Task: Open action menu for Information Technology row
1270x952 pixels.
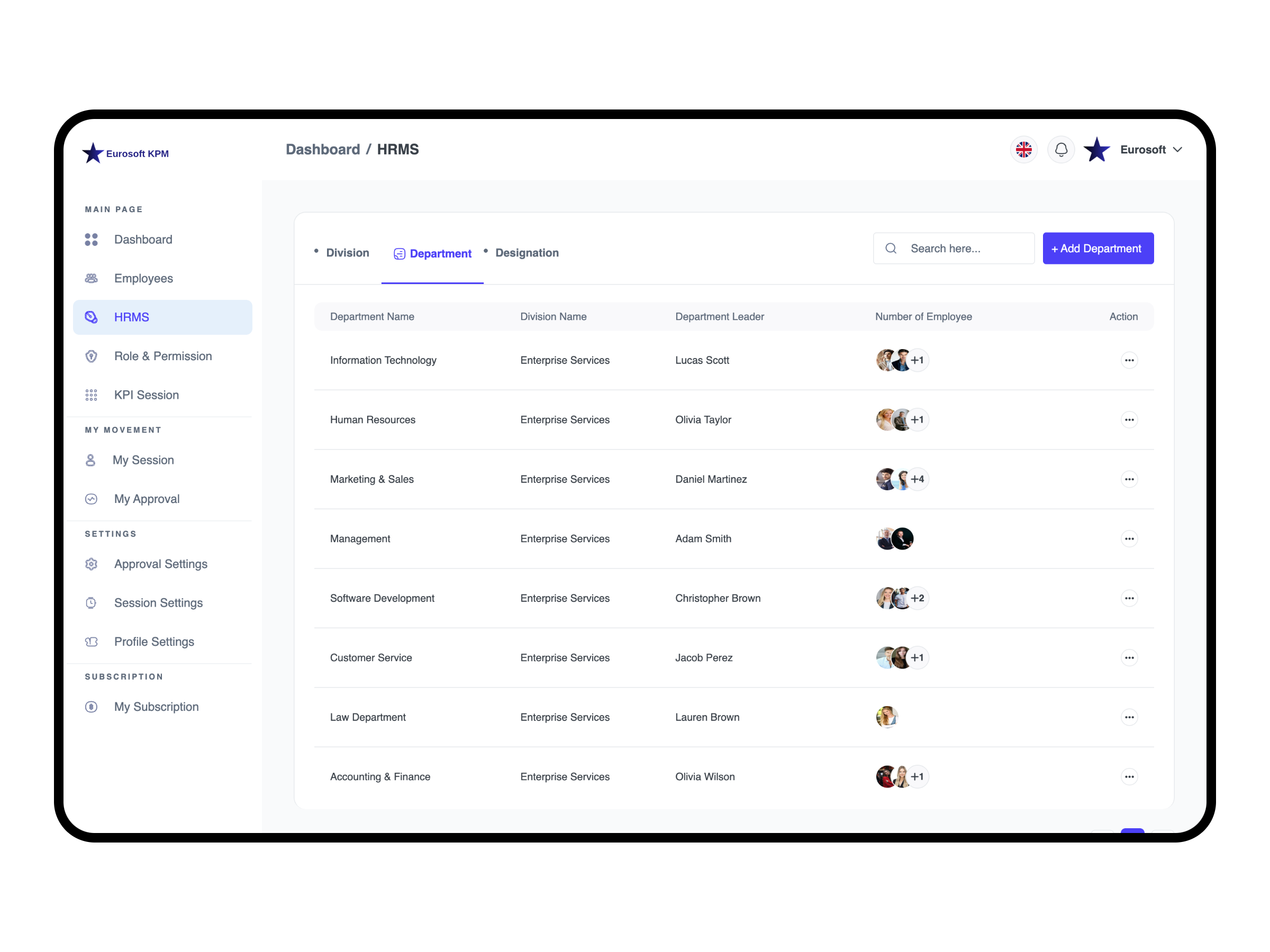Action: pyautogui.click(x=1129, y=360)
